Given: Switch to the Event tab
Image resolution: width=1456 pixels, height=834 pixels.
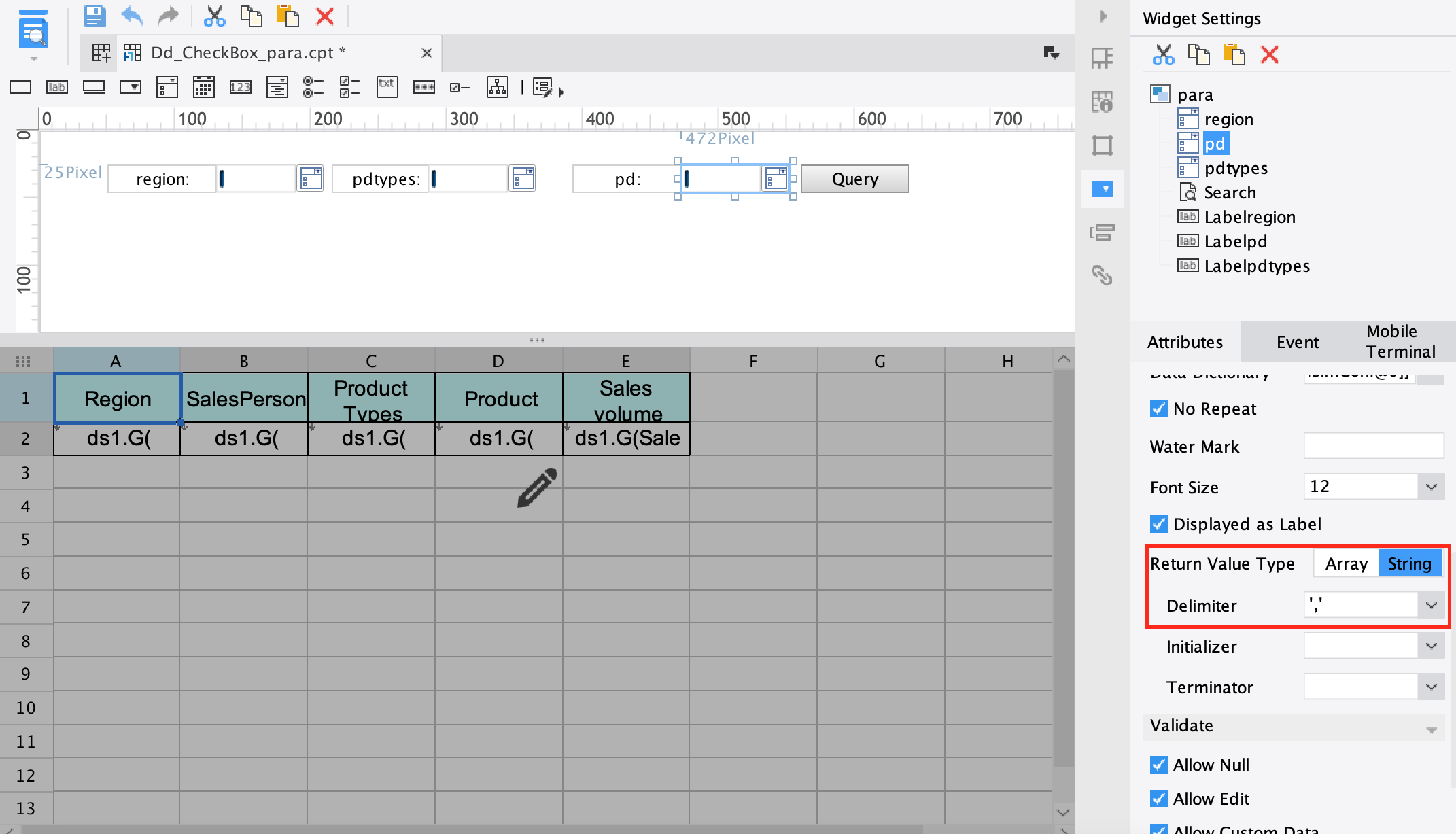Looking at the screenshot, I should [x=1297, y=342].
